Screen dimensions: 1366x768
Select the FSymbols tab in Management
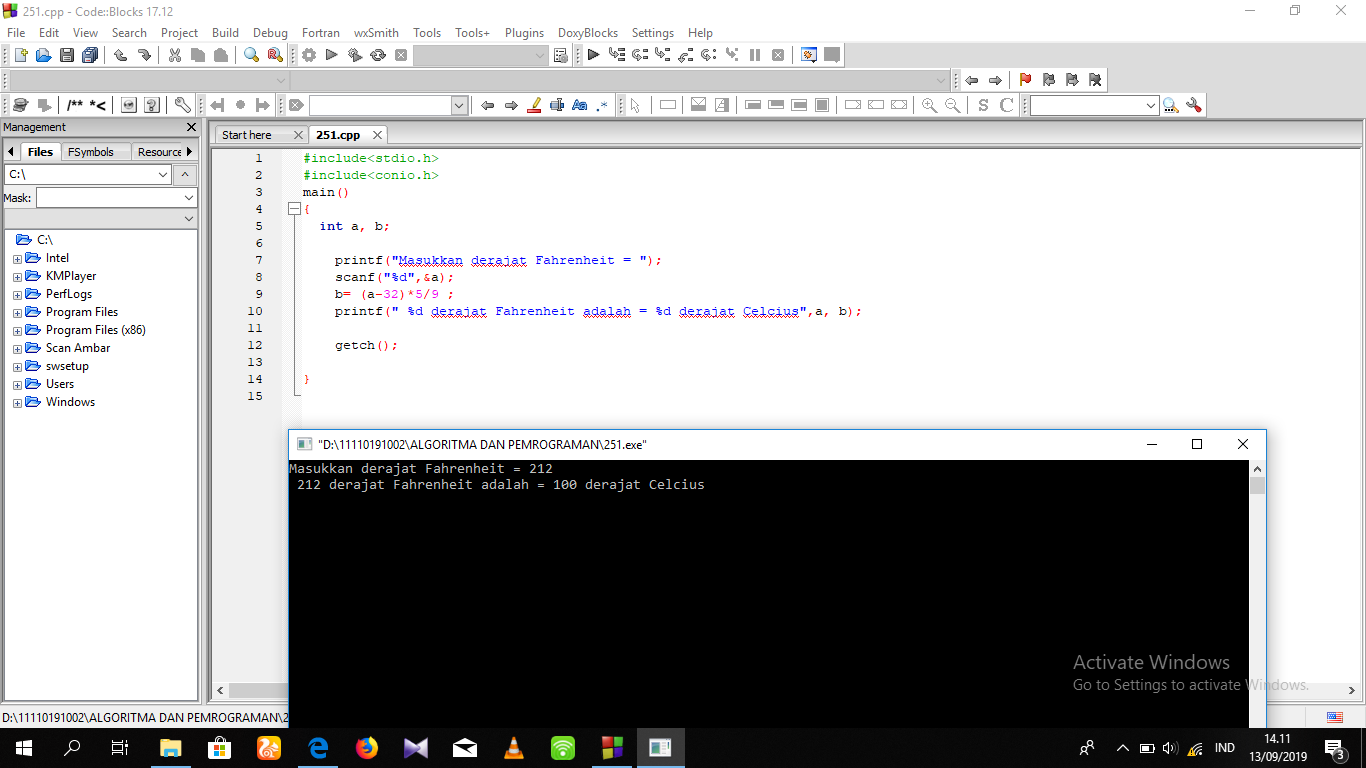click(x=91, y=152)
